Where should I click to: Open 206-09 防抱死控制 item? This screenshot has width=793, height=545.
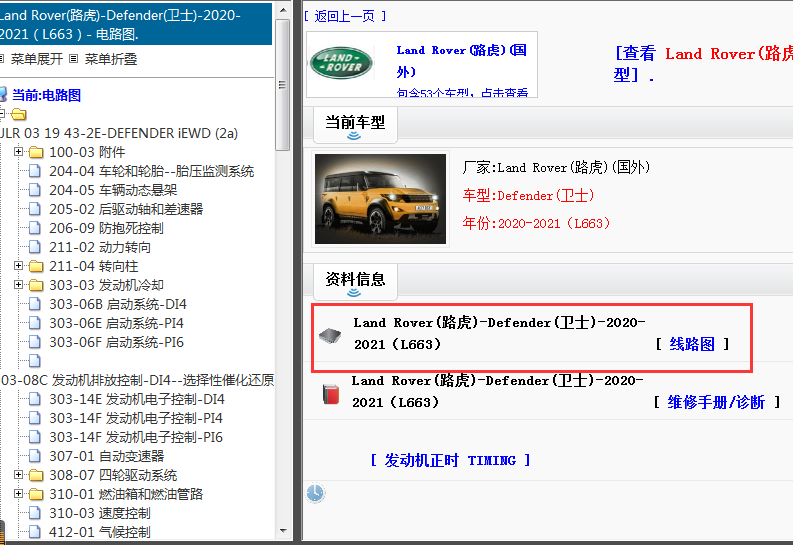pos(106,228)
